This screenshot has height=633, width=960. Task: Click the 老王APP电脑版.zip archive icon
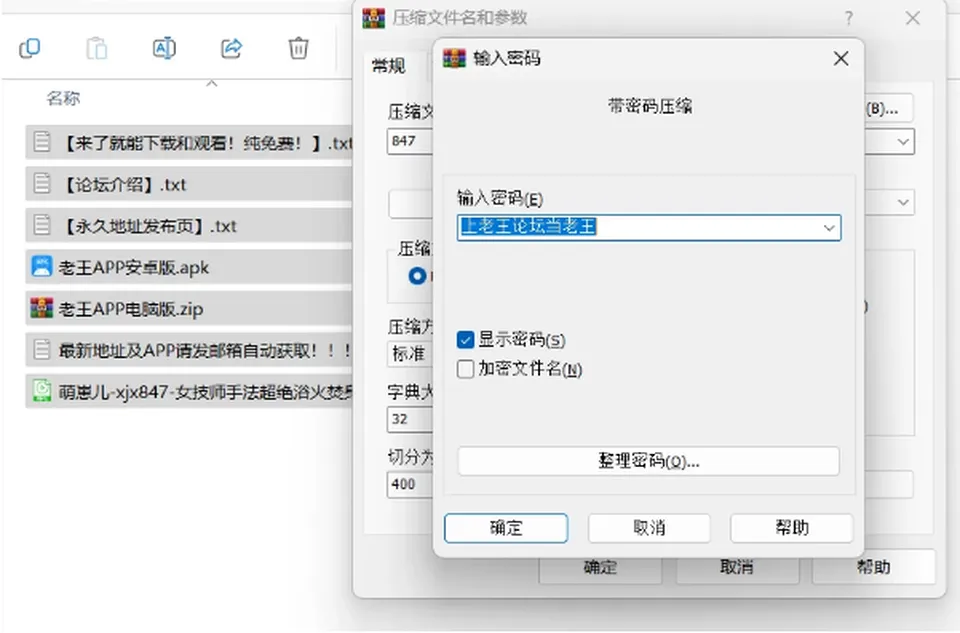point(42,308)
